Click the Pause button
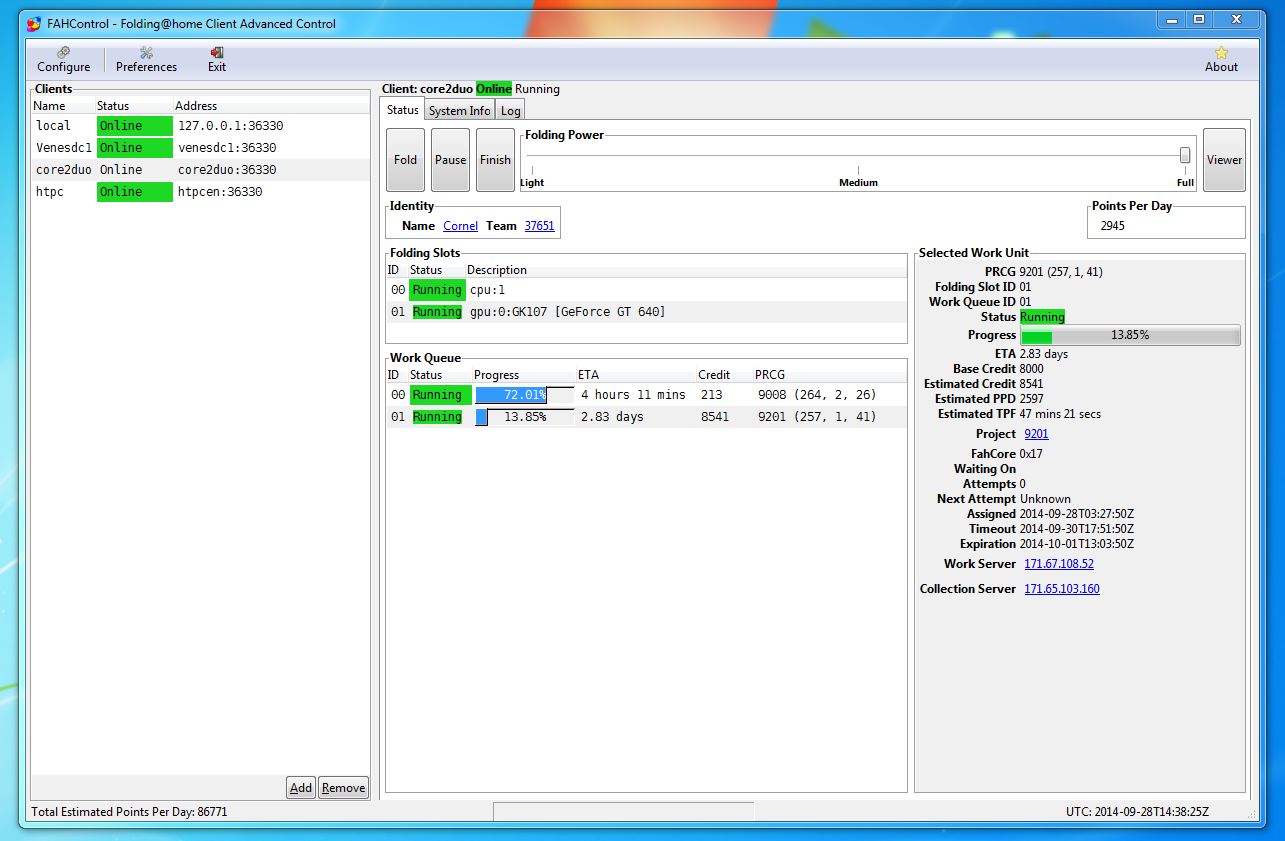1285x841 pixels. pyautogui.click(x=450, y=160)
